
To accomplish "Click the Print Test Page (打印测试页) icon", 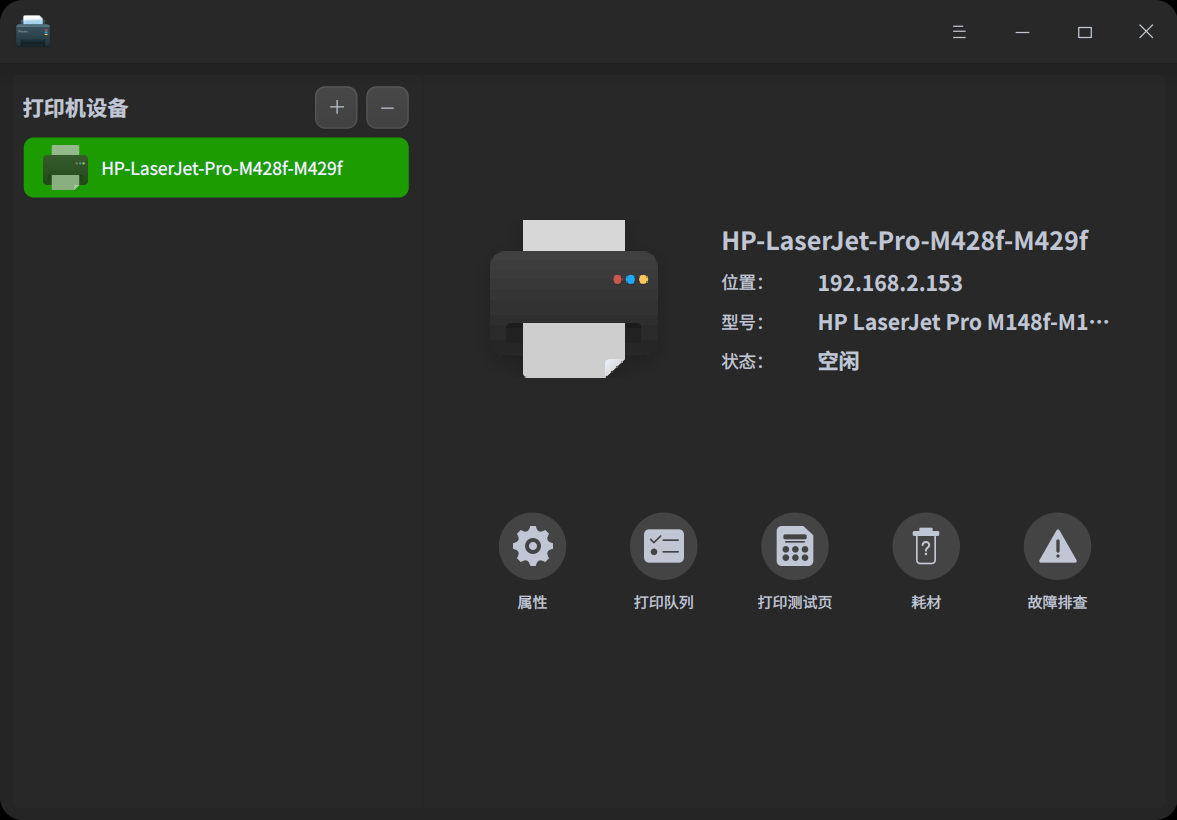I will point(795,546).
